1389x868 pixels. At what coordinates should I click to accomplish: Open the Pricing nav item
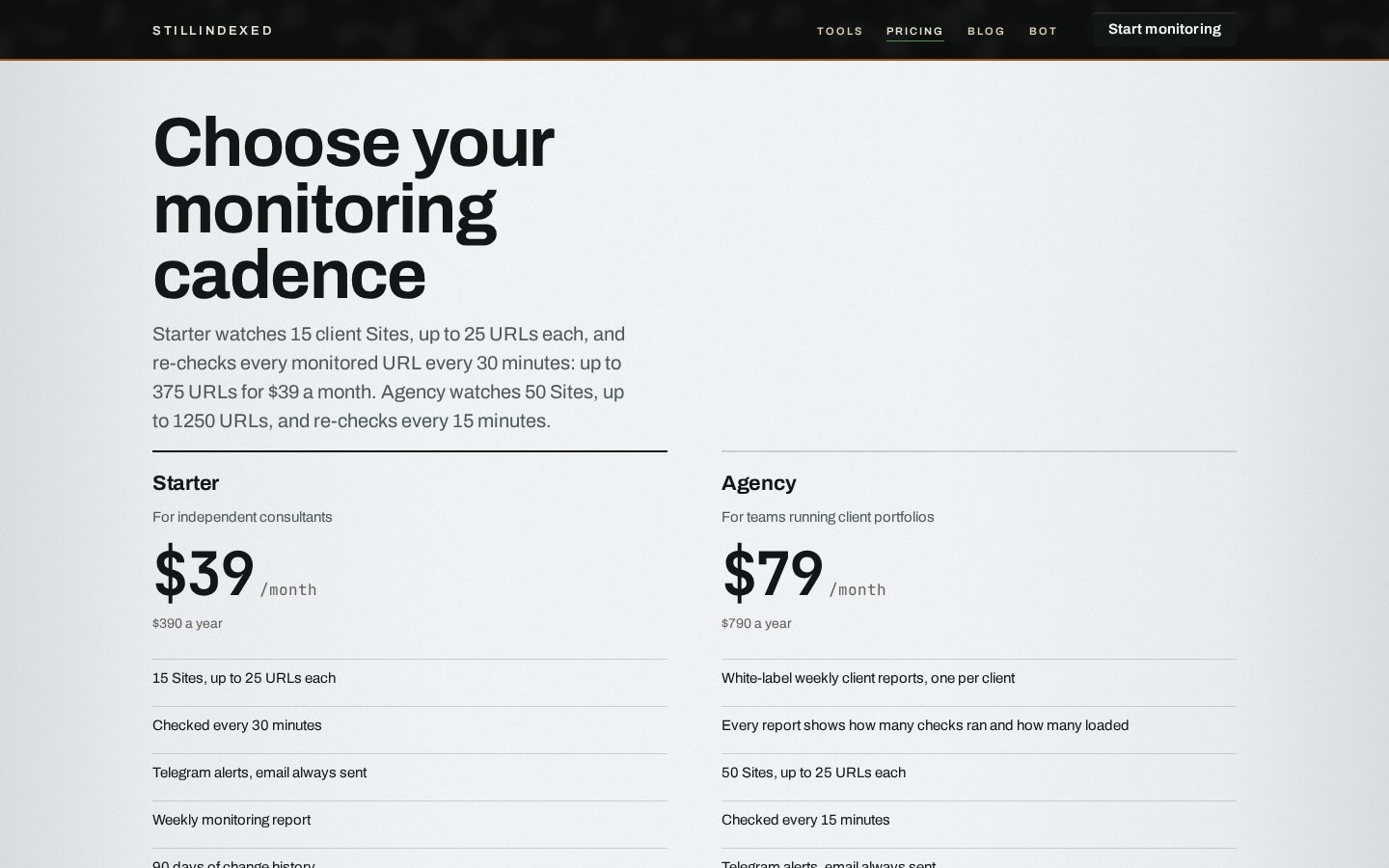[914, 31]
